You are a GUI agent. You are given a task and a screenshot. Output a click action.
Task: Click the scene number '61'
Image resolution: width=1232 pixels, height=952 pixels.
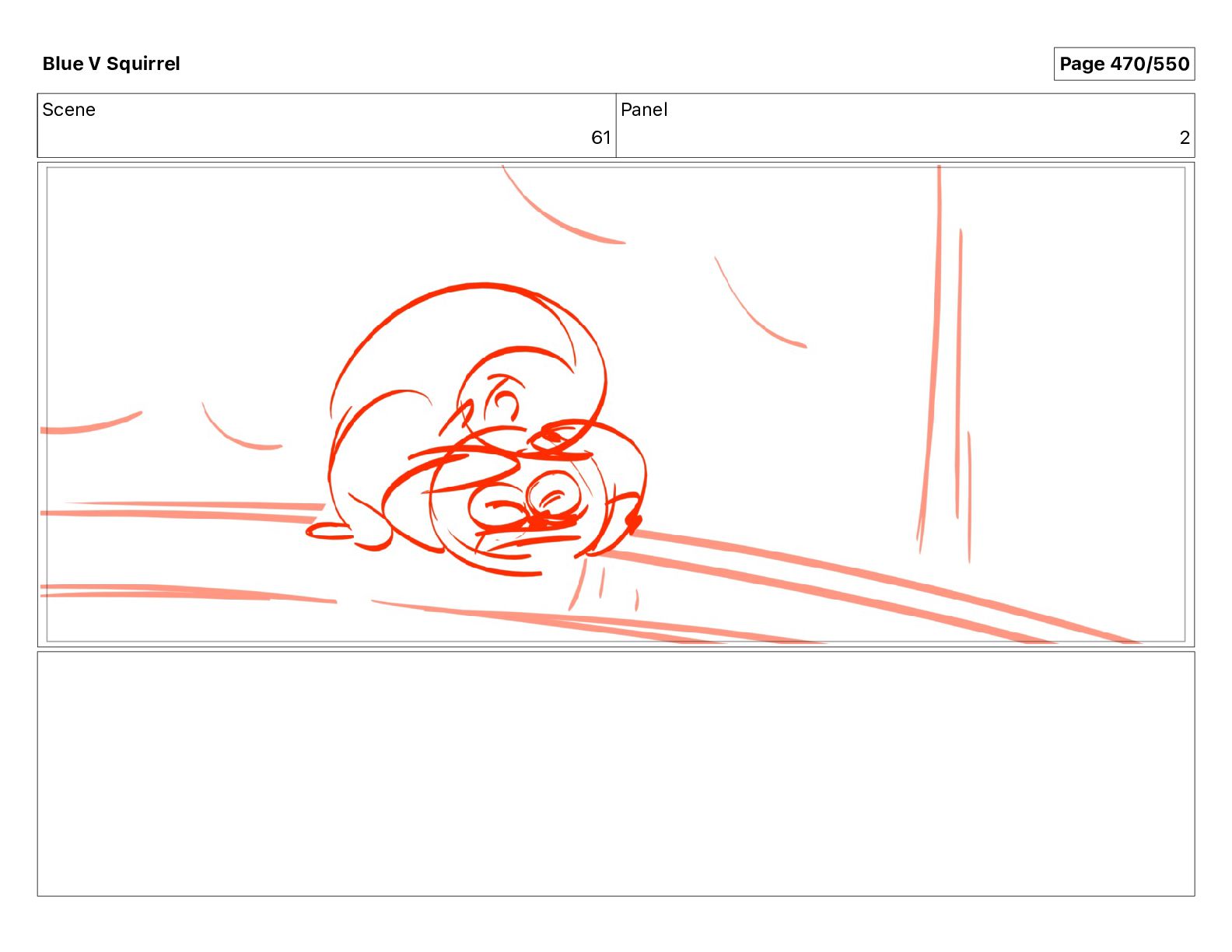coord(600,138)
